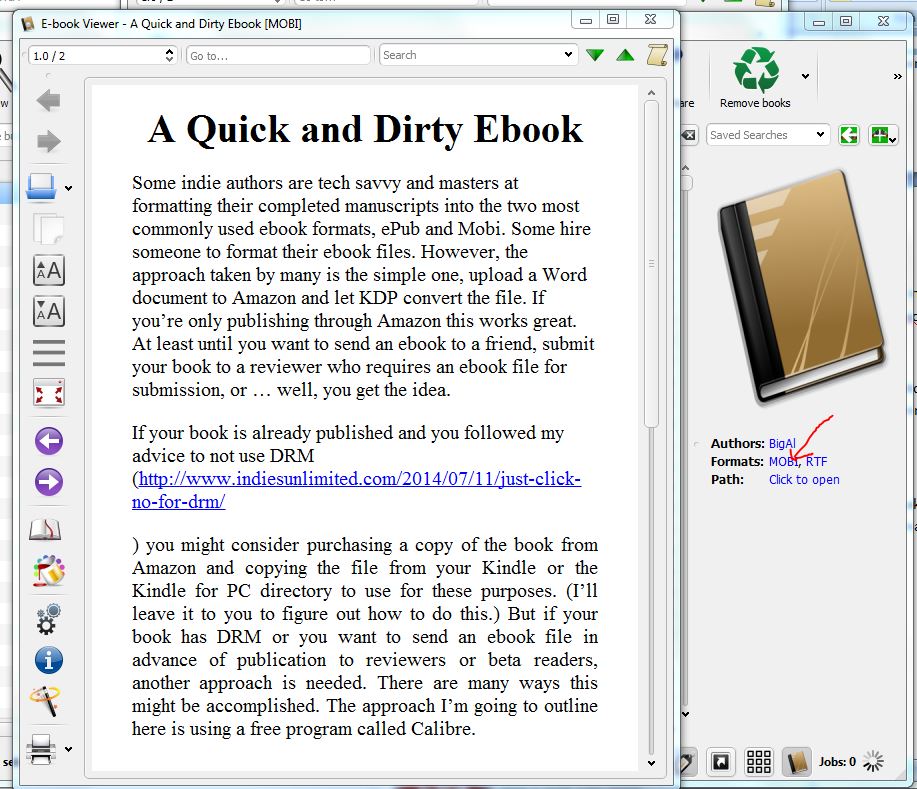Show book metadata info icon
This screenshot has height=789, width=917.
(48, 660)
